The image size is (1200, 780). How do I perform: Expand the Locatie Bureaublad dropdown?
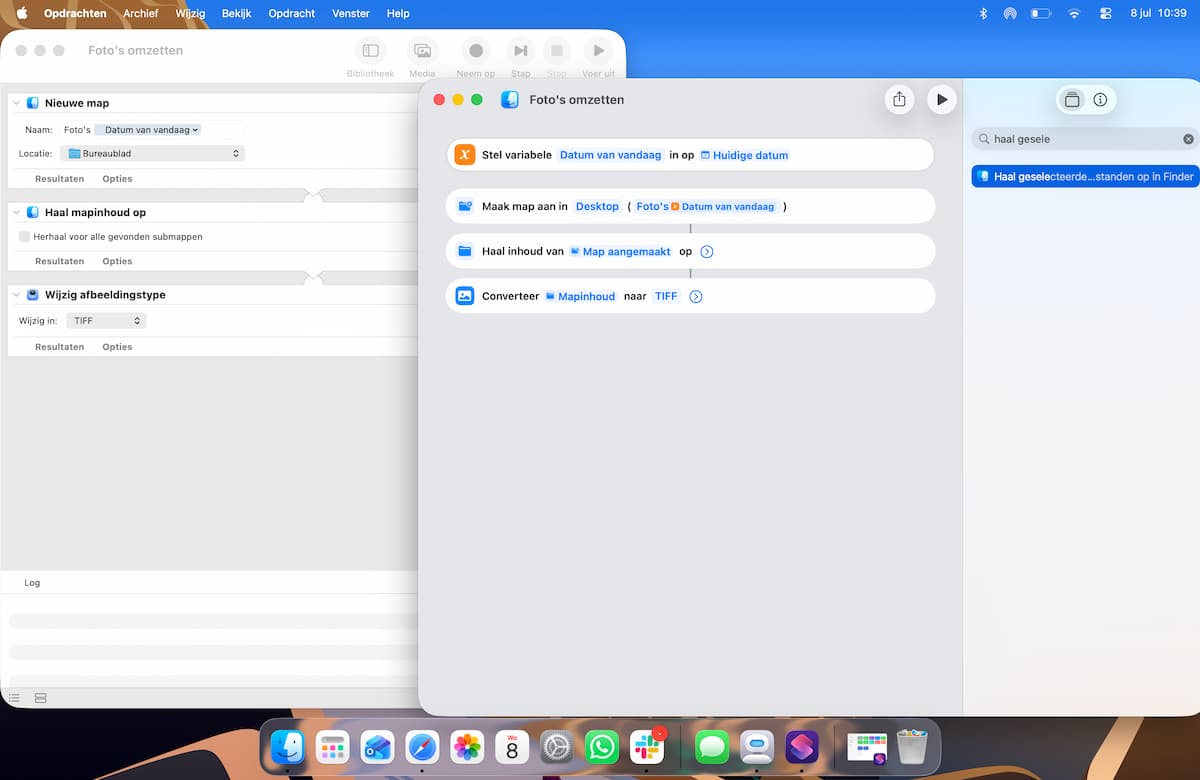(152, 154)
